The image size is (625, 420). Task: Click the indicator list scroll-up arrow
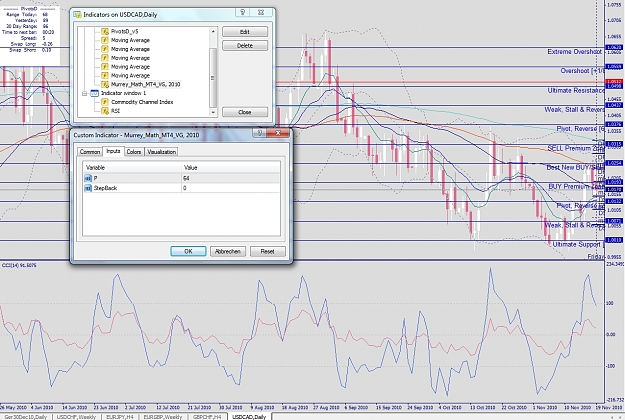213,31
